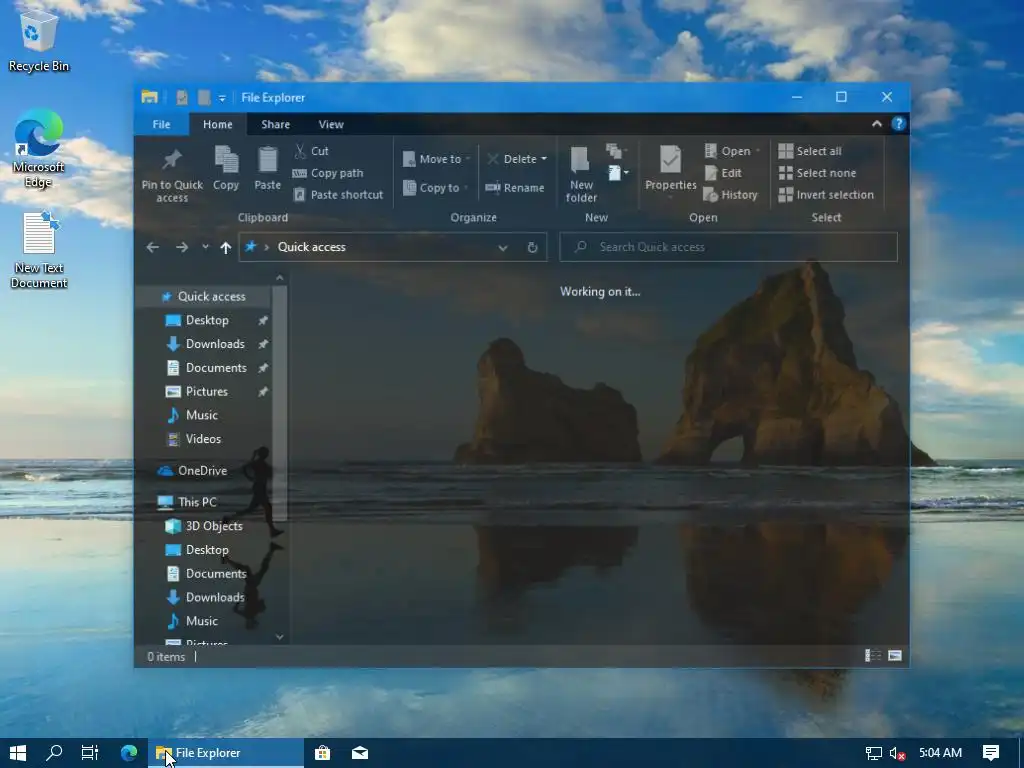Click the Cut scissors button
The width and height of the screenshot is (1024, 768).
click(x=312, y=151)
